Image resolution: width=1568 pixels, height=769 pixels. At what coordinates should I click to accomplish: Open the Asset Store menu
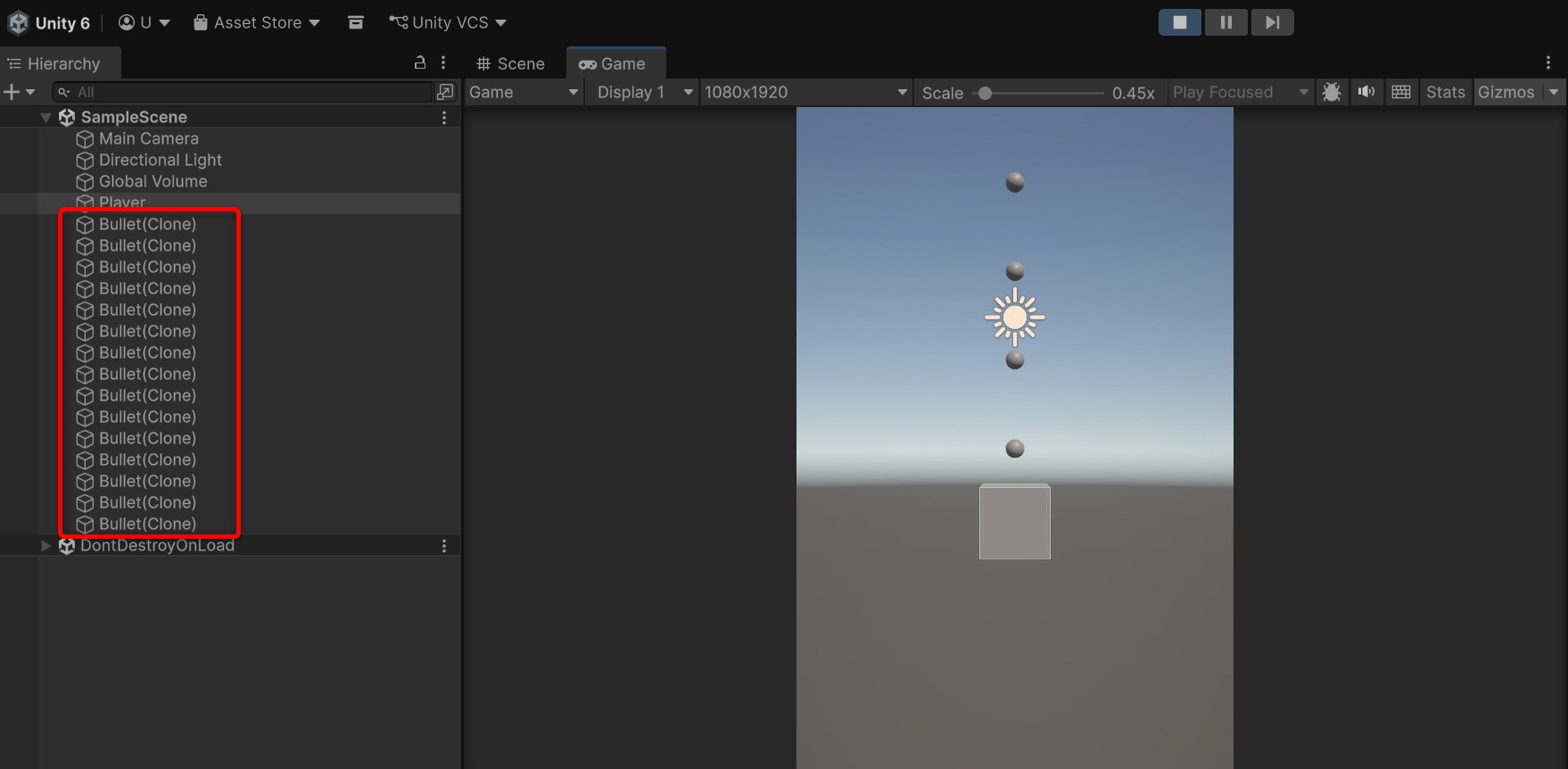[257, 22]
